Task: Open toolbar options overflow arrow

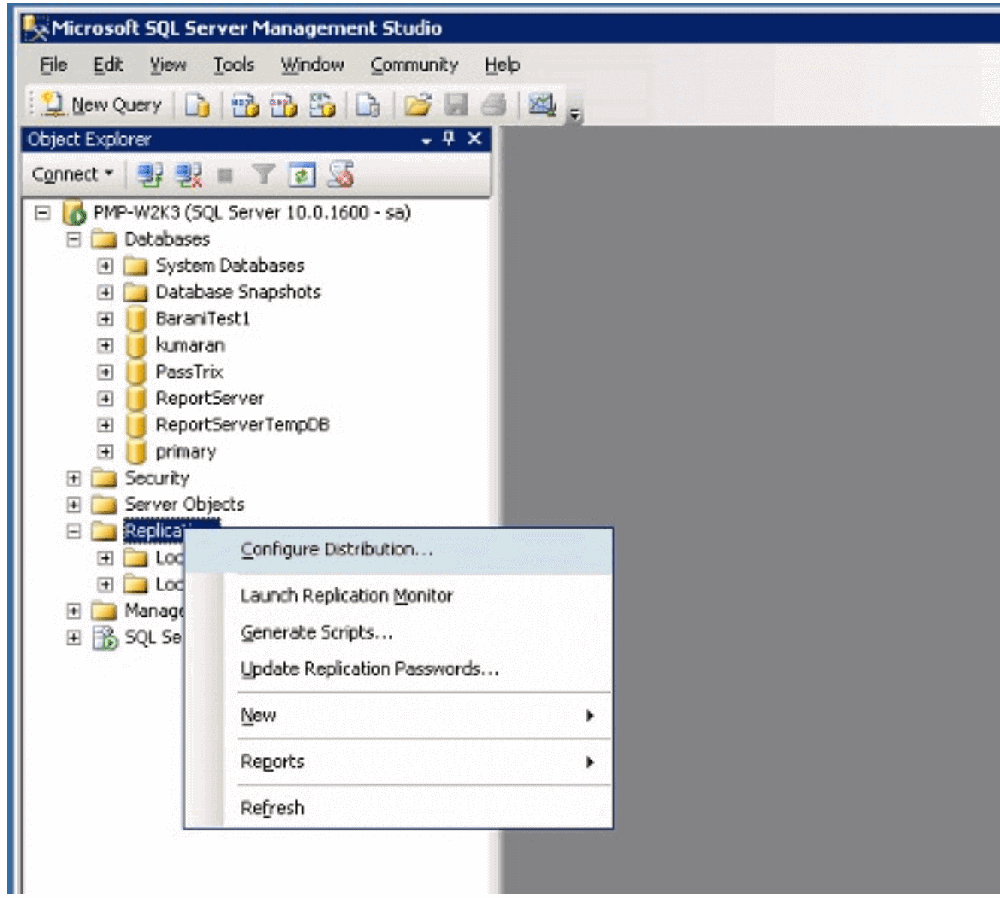Action: 575,114
